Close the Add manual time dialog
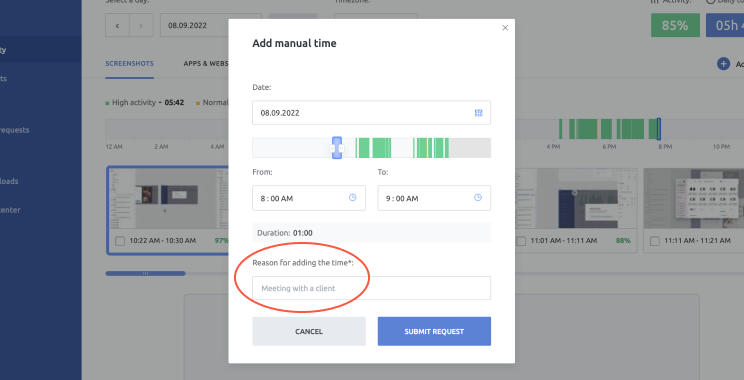 pyautogui.click(x=505, y=28)
